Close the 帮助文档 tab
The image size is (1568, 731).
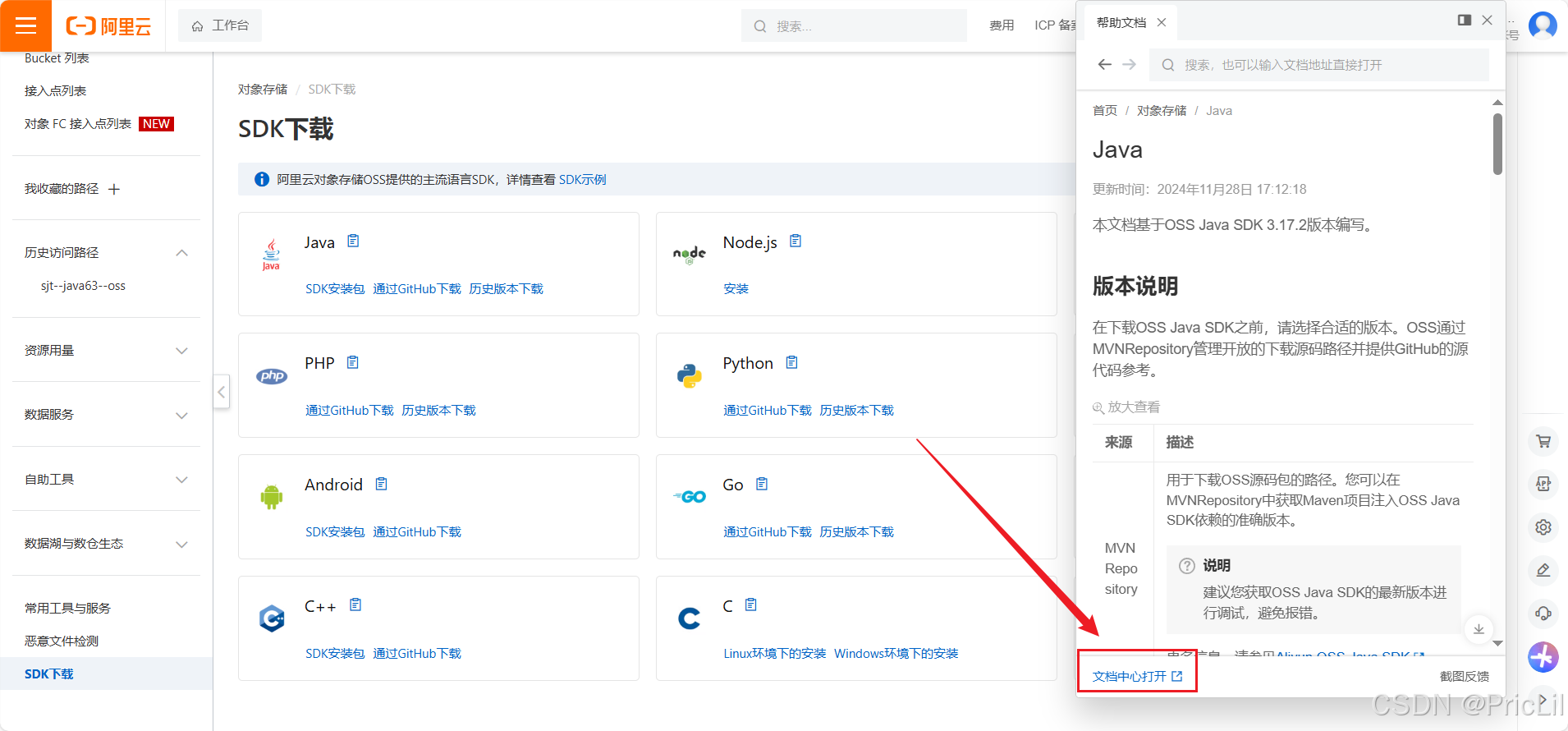coord(1162,22)
